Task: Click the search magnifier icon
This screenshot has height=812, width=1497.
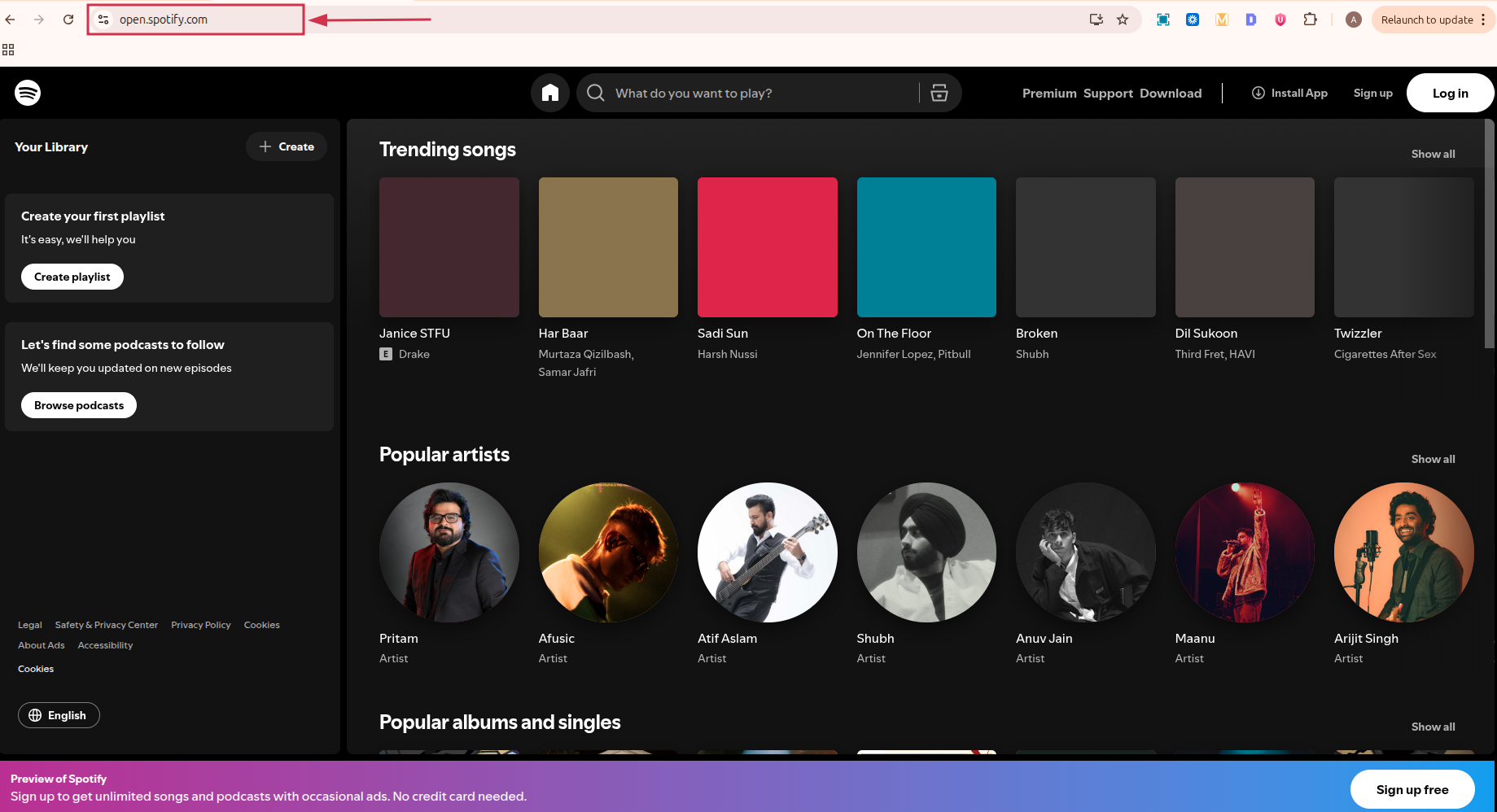Action: (x=596, y=93)
